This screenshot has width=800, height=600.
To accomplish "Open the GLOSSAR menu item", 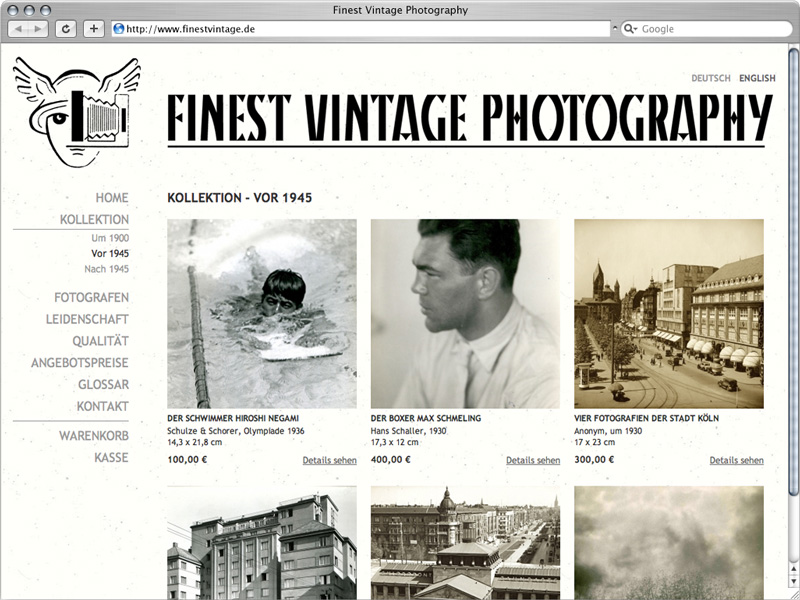I will click(x=104, y=385).
